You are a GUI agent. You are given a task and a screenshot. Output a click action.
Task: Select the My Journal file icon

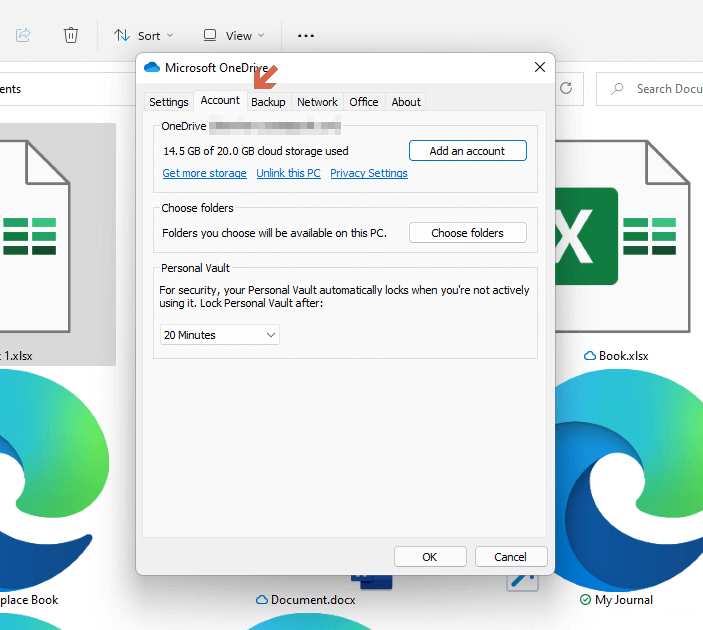coord(628,479)
